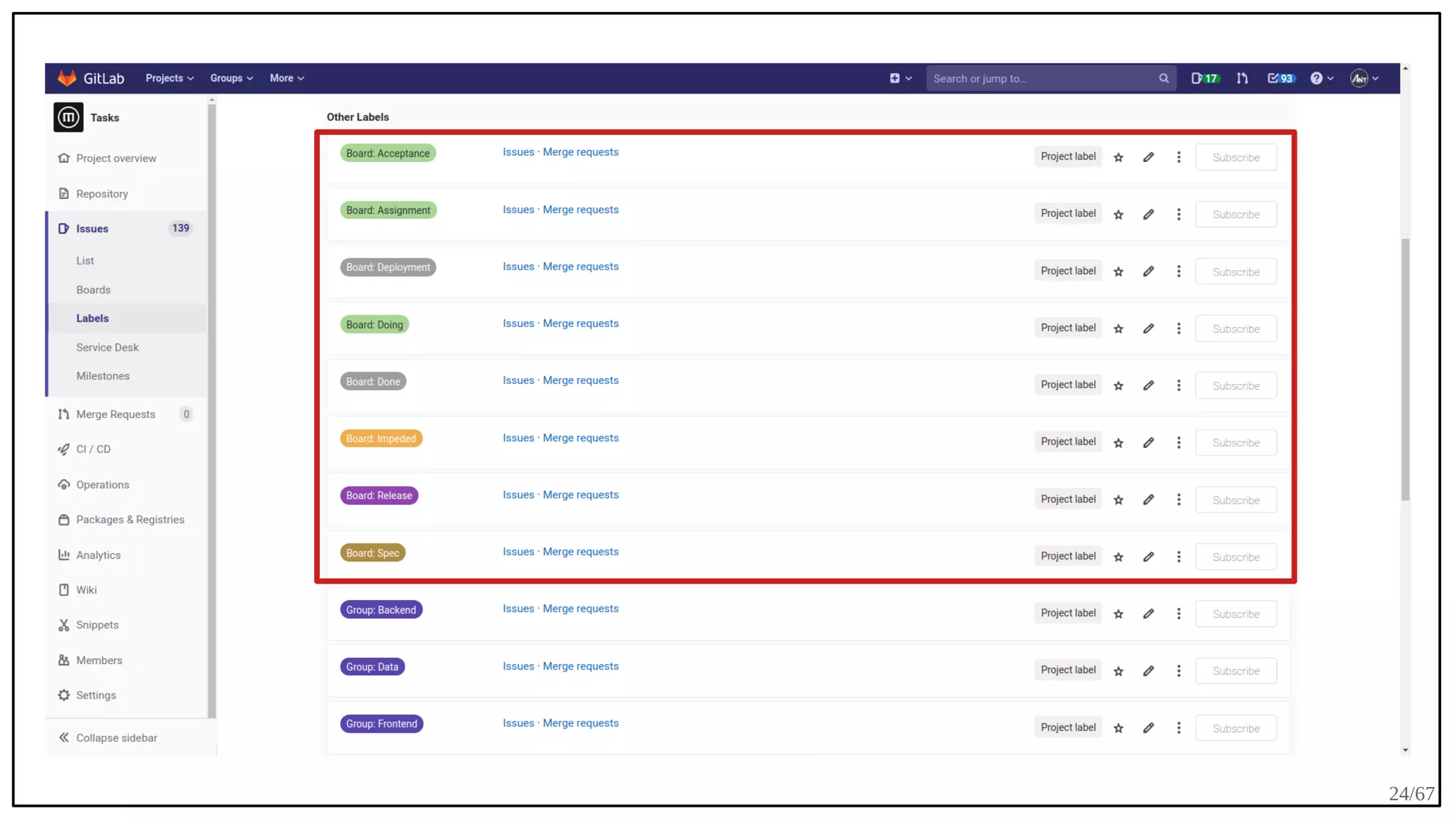Edit the Board: Assignment label with pencil icon
This screenshot has width=1456, height=819.
click(x=1148, y=215)
